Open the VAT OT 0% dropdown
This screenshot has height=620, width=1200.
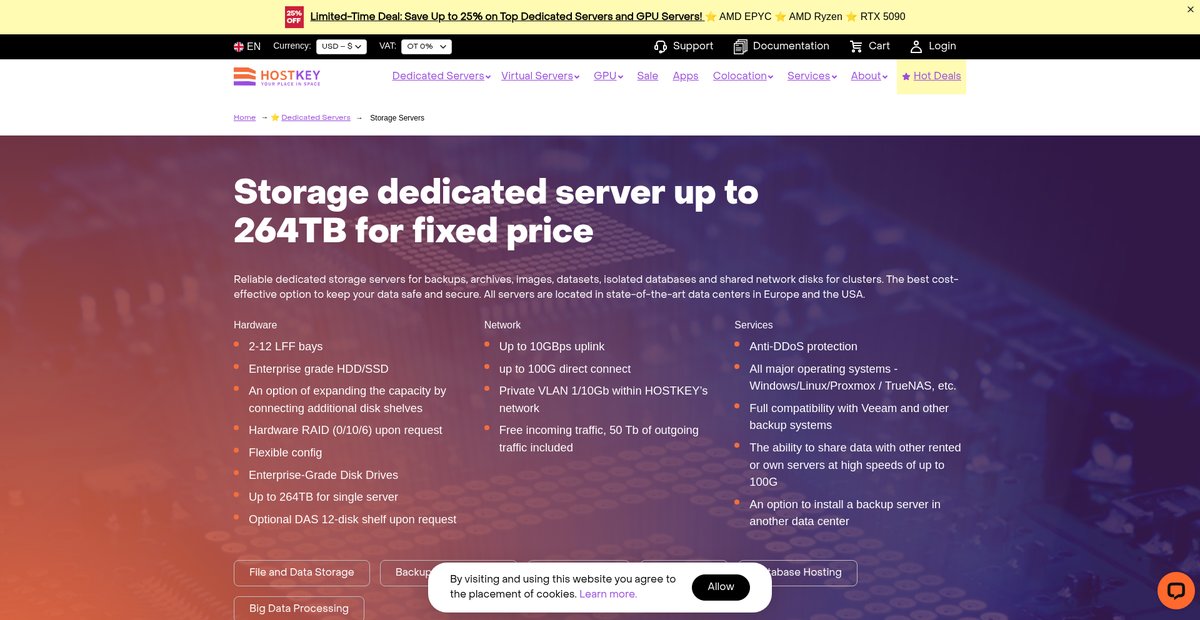pos(426,46)
